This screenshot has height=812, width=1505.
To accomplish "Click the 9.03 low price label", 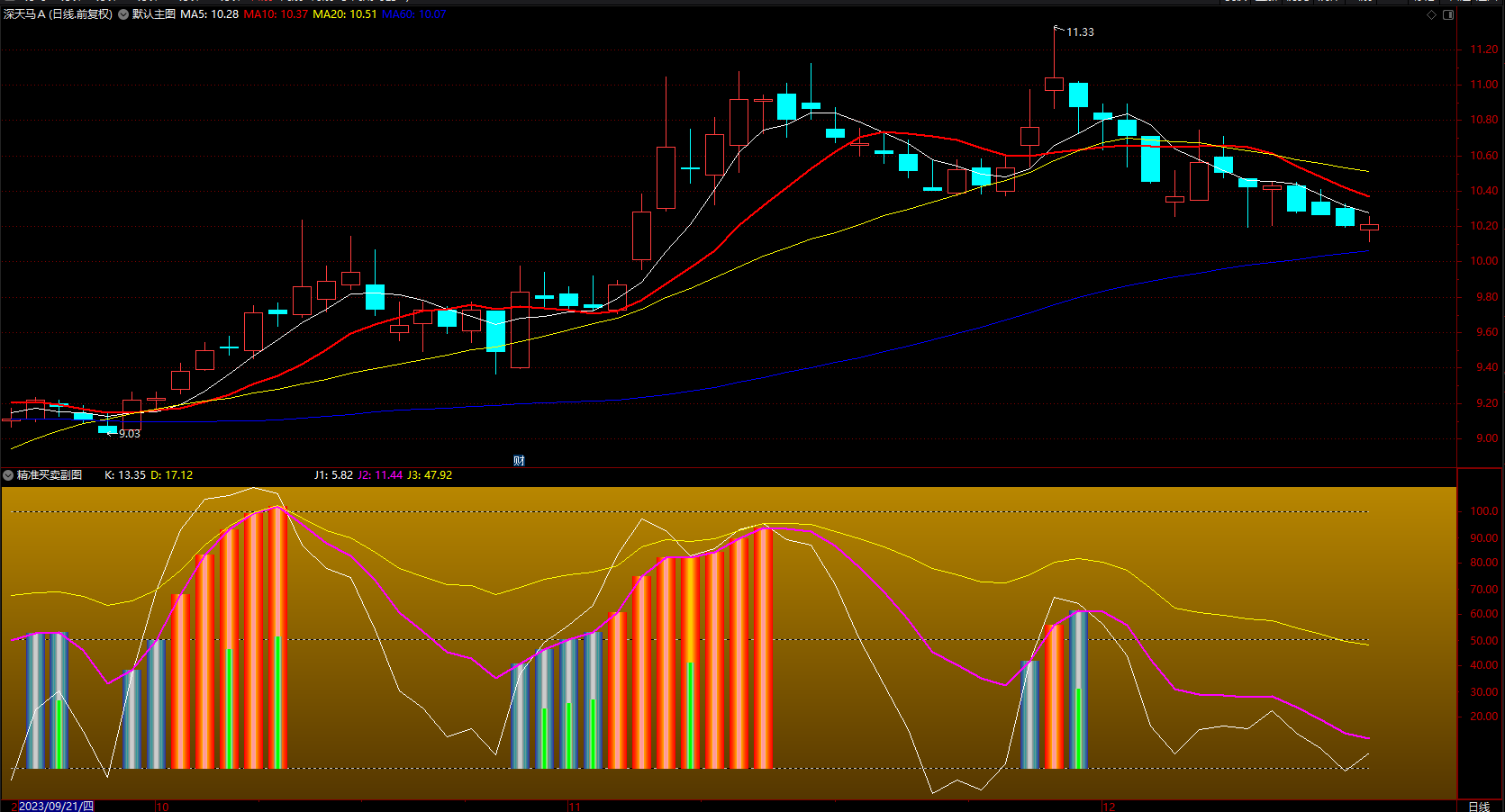I will [x=130, y=434].
